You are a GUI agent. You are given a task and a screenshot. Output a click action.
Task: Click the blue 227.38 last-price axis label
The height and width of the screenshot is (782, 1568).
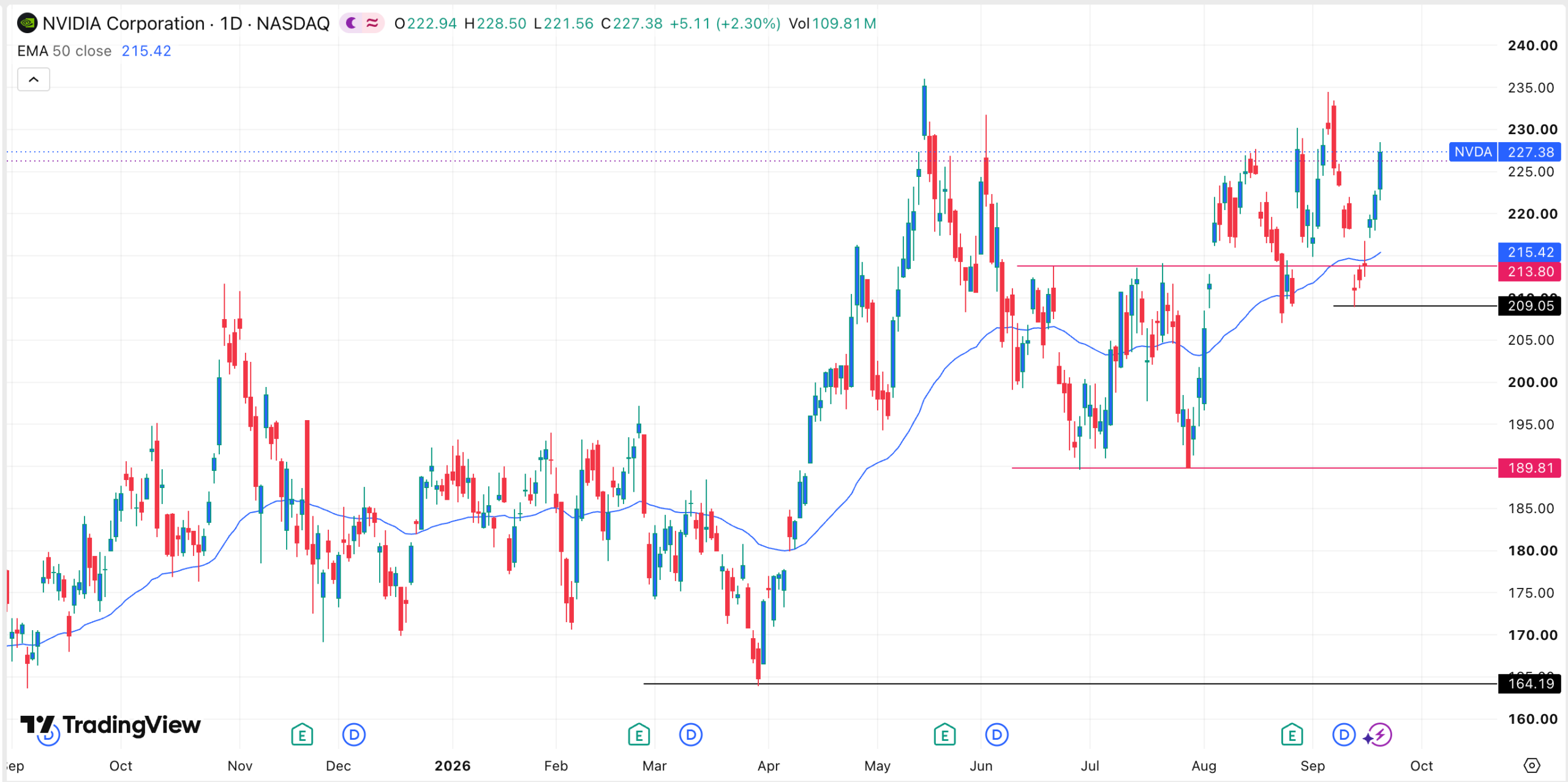[x=1529, y=152]
